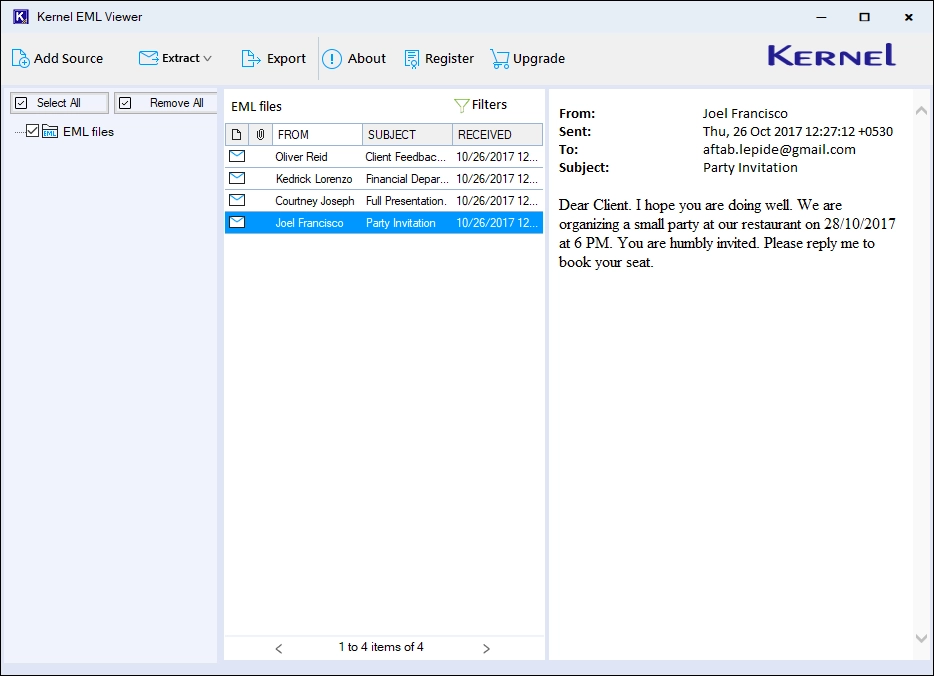Viewport: 934px width, 676px height.
Task: Sort by the RECEIVED column header
Action: (x=497, y=135)
